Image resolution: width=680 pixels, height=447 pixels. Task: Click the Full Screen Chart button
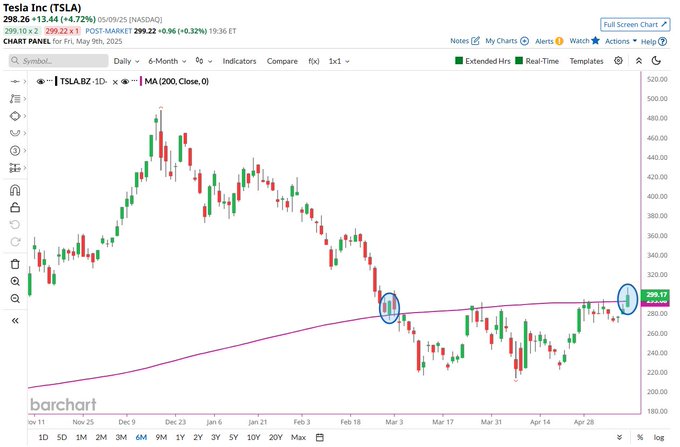tap(635, 25)
